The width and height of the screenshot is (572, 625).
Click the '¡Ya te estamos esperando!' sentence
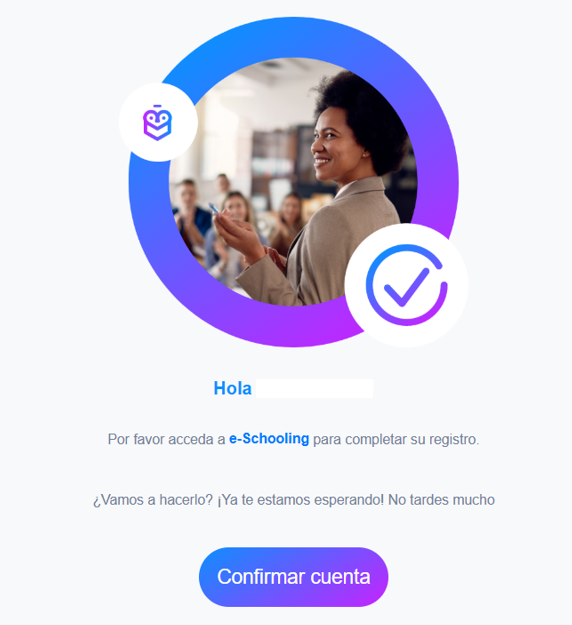[301, 499]
